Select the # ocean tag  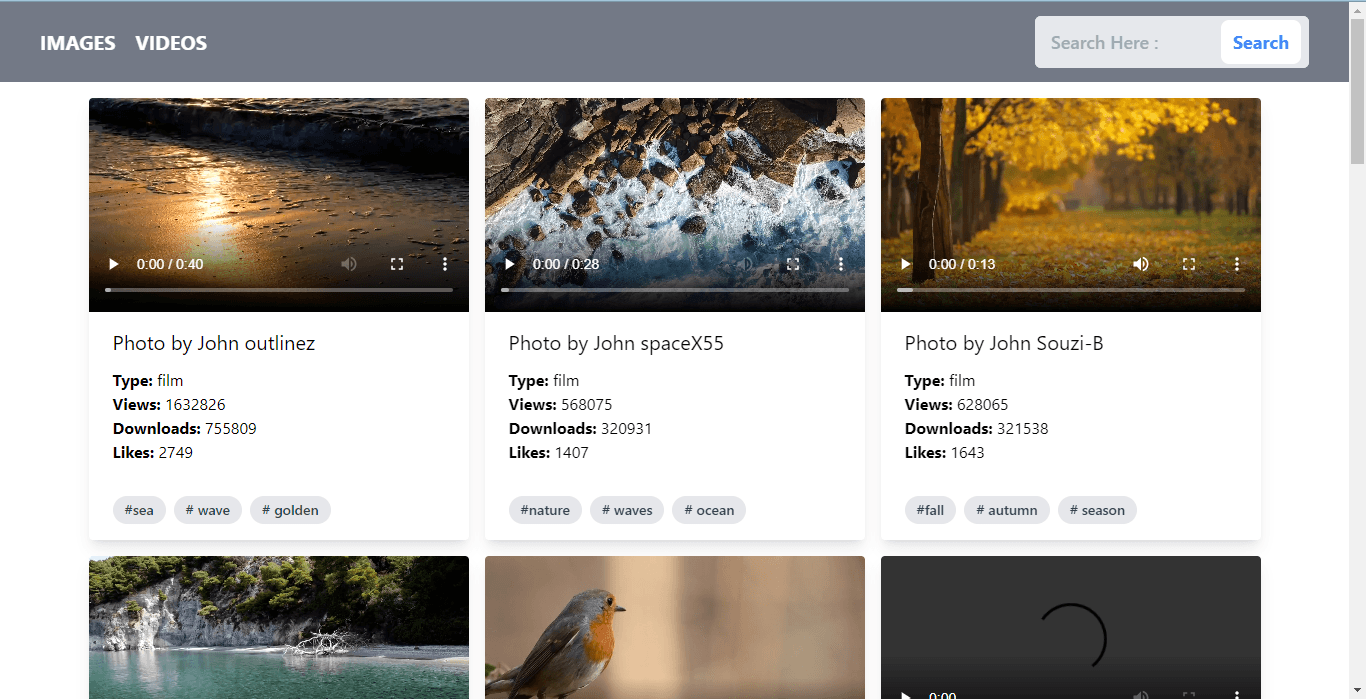click(x=709, y=510)
